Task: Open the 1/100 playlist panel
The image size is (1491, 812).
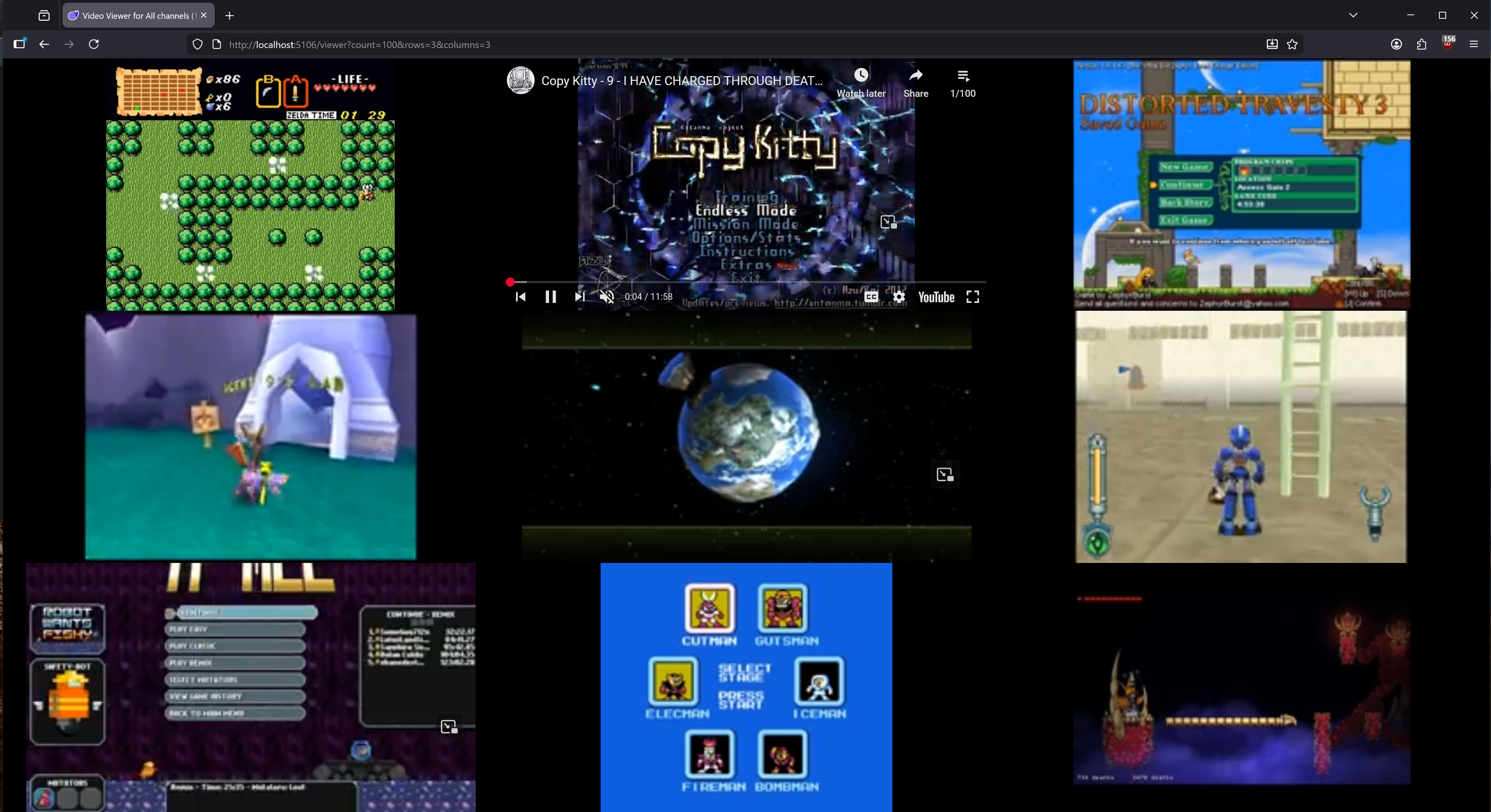Action: point(963,83)
